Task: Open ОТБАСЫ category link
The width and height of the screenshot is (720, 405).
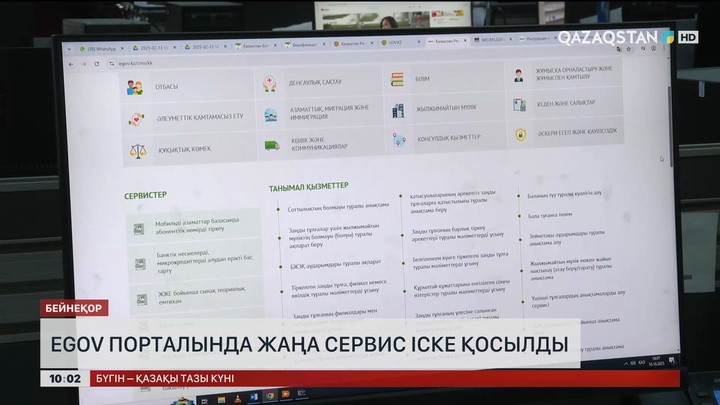Action: tap(167, 87)
